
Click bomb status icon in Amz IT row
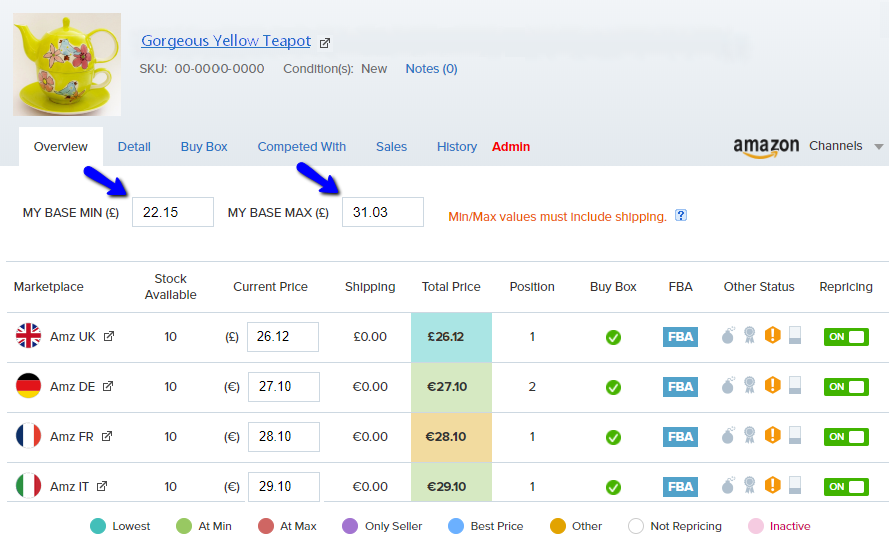[728, 485]
